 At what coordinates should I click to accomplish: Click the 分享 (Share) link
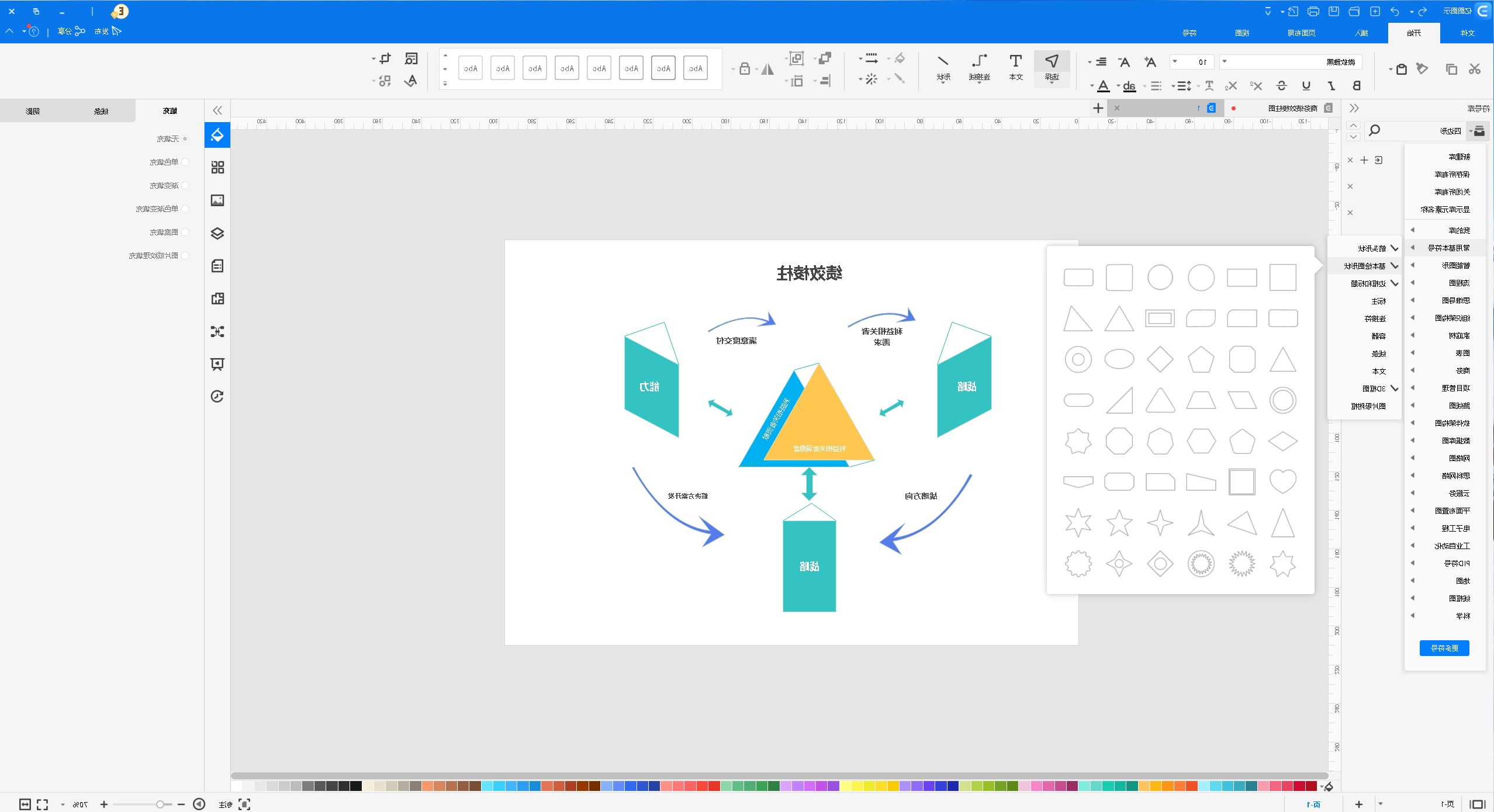click(x=71, y=32)
